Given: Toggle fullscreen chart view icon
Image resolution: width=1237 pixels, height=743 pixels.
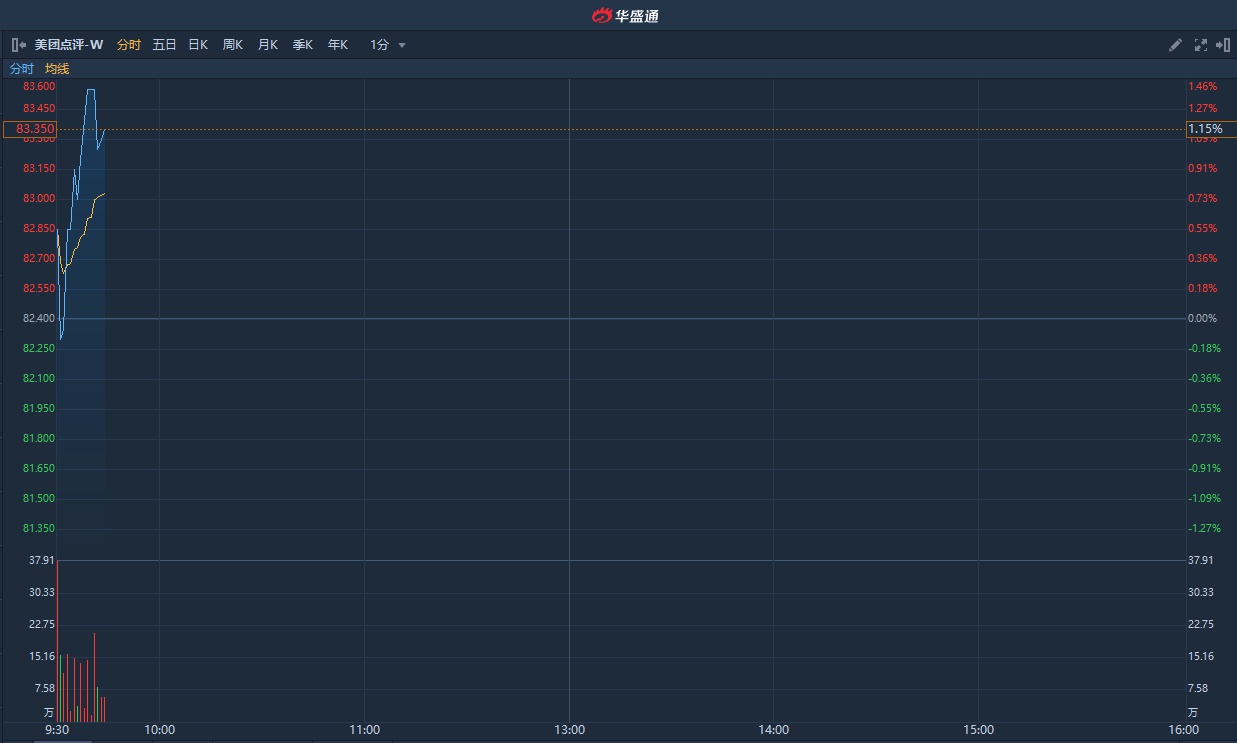Looking at the screenshot, I should click(x=1200, y=45).
